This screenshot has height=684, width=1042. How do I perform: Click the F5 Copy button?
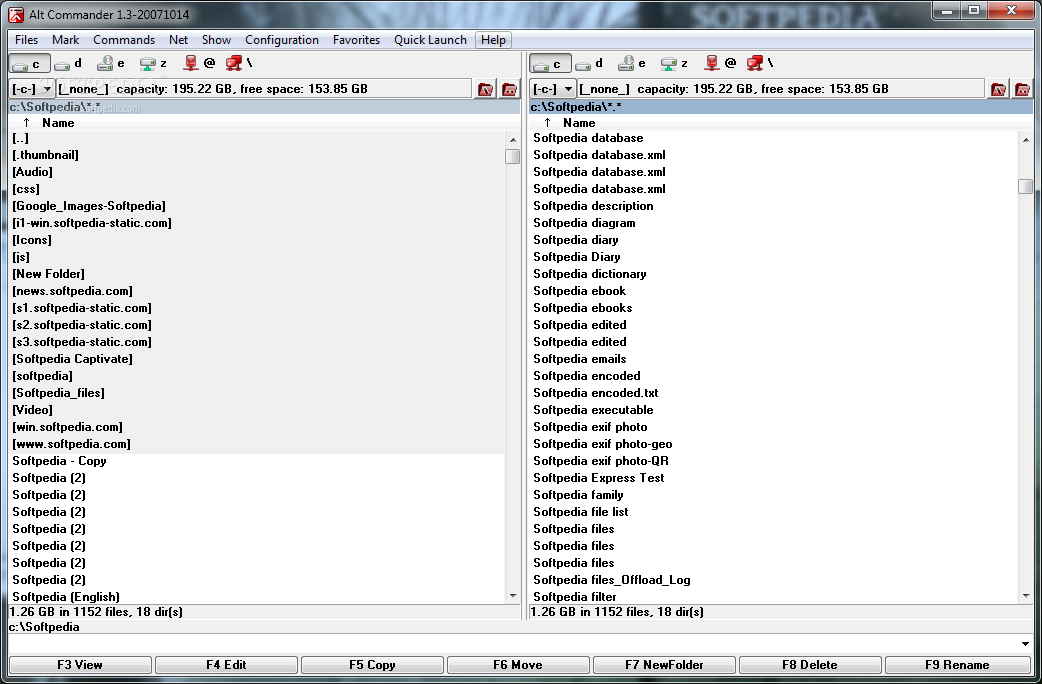point(372,665)
